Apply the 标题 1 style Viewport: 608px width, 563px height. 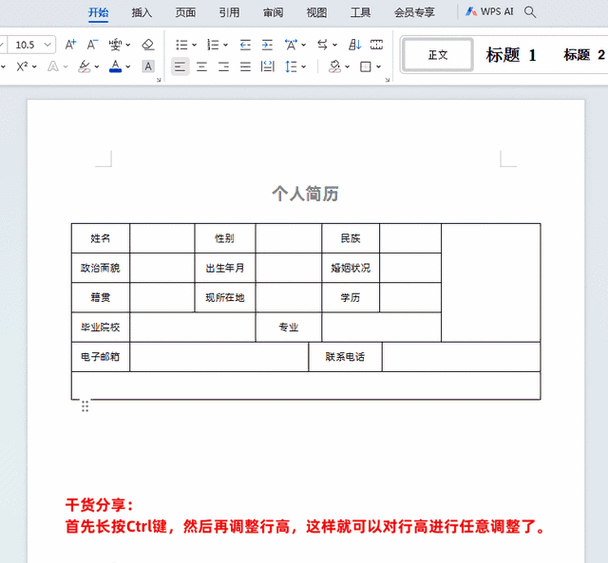click(511, 55)
